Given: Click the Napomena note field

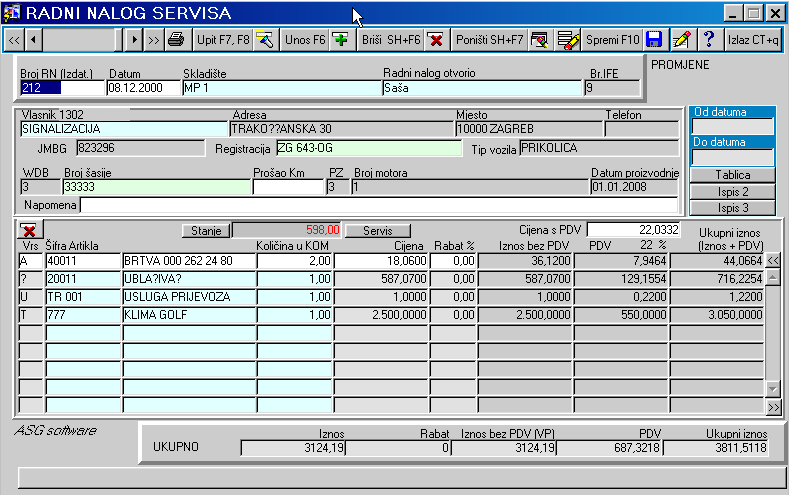Looking at the screenshot, I should 379,205.
